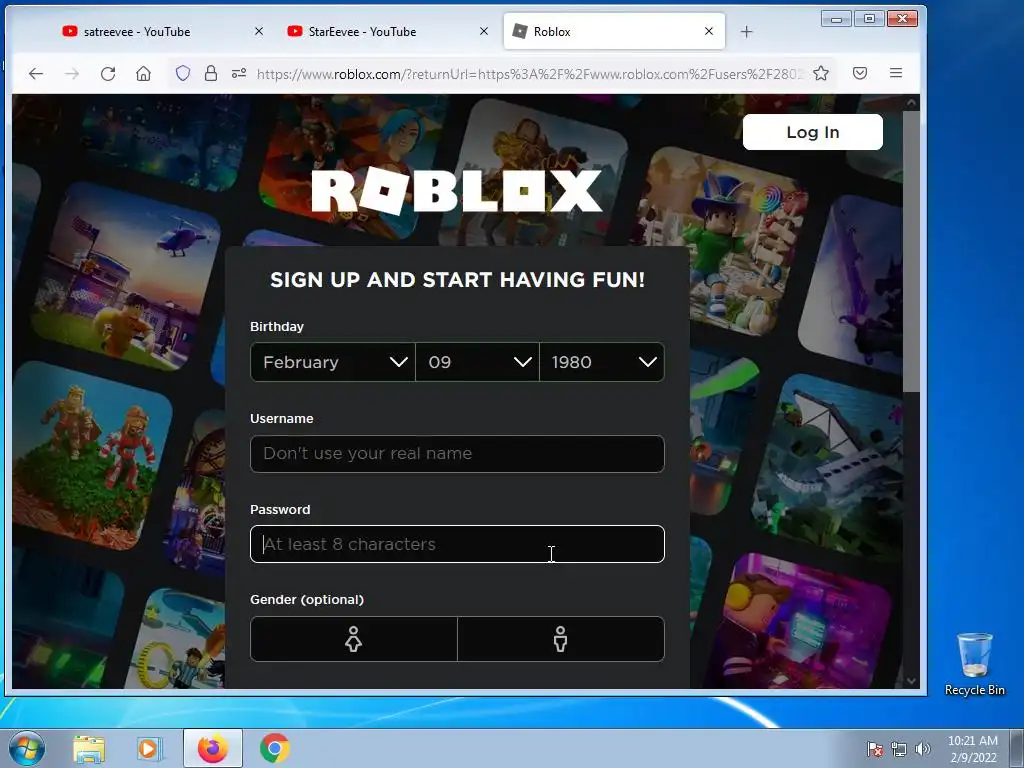The height and width of the screenshot is (768, 1024).
Task: Minimize the Firefox window
Action: (836, 19)
